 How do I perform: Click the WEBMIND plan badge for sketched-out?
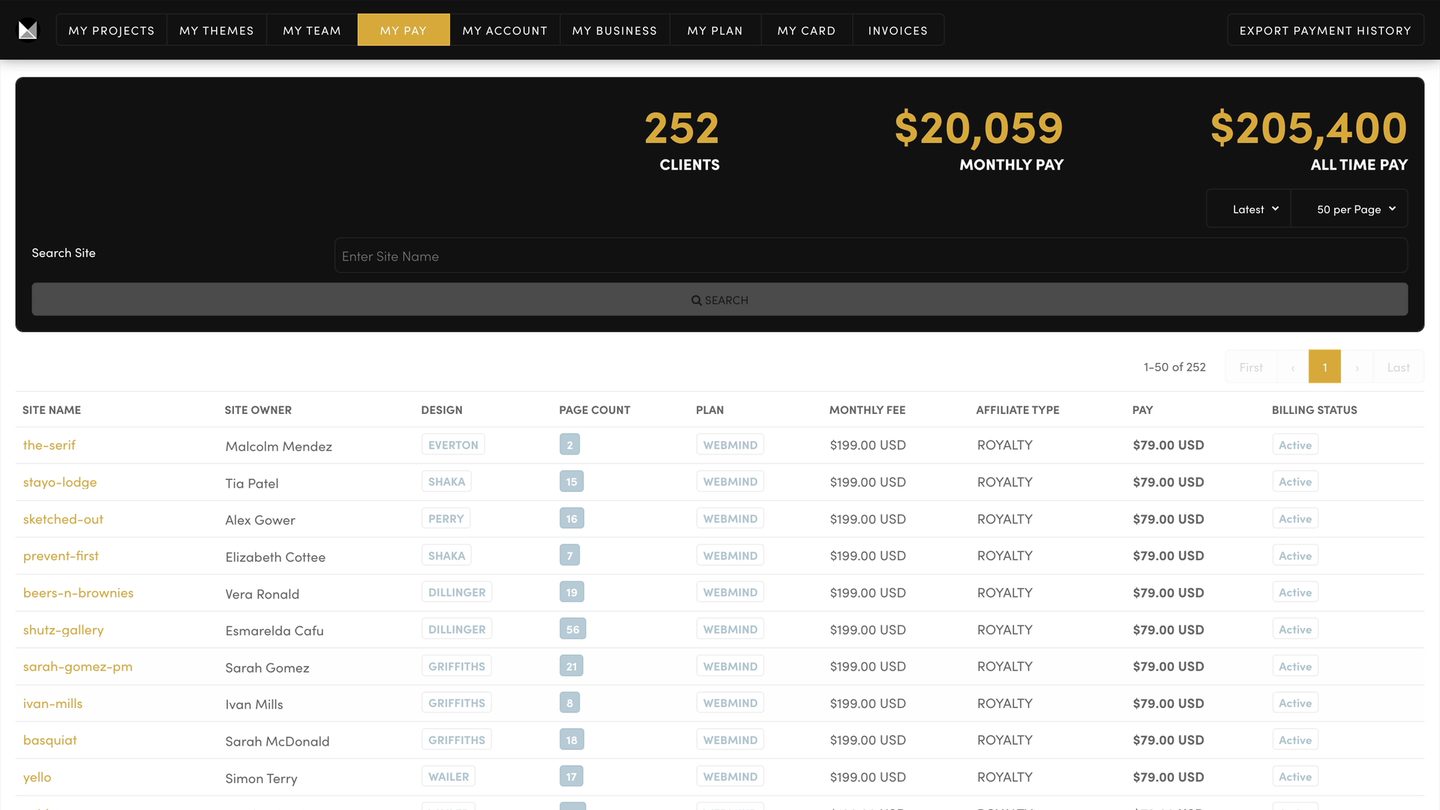(730, 519)
